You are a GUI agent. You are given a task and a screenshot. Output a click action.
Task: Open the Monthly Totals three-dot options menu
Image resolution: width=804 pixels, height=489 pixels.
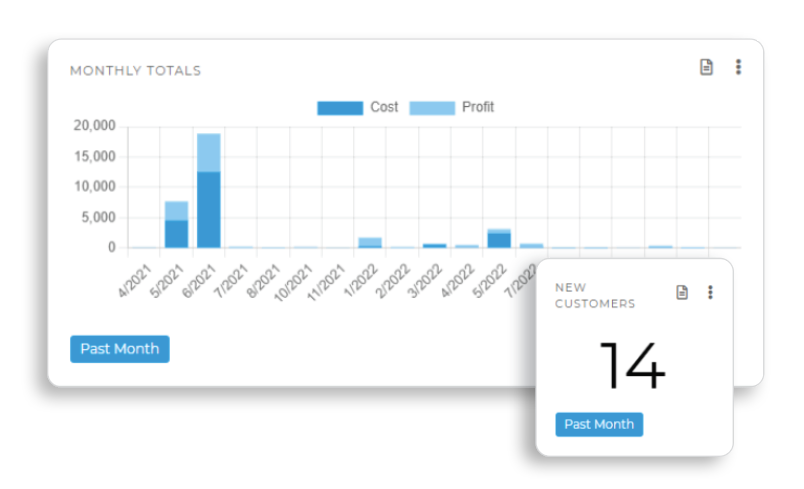[738, 67]
